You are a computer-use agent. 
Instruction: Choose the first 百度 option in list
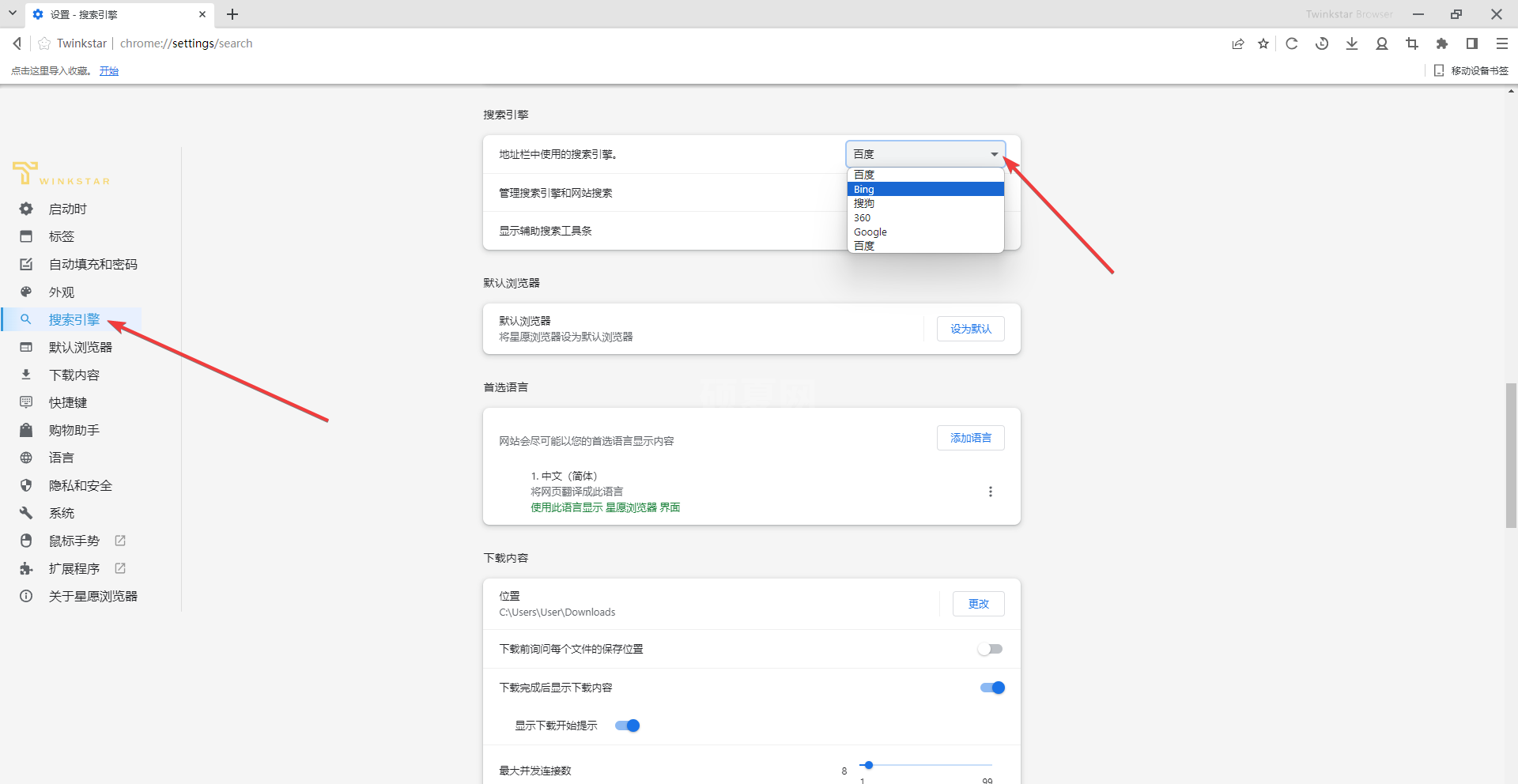(925, 175)
